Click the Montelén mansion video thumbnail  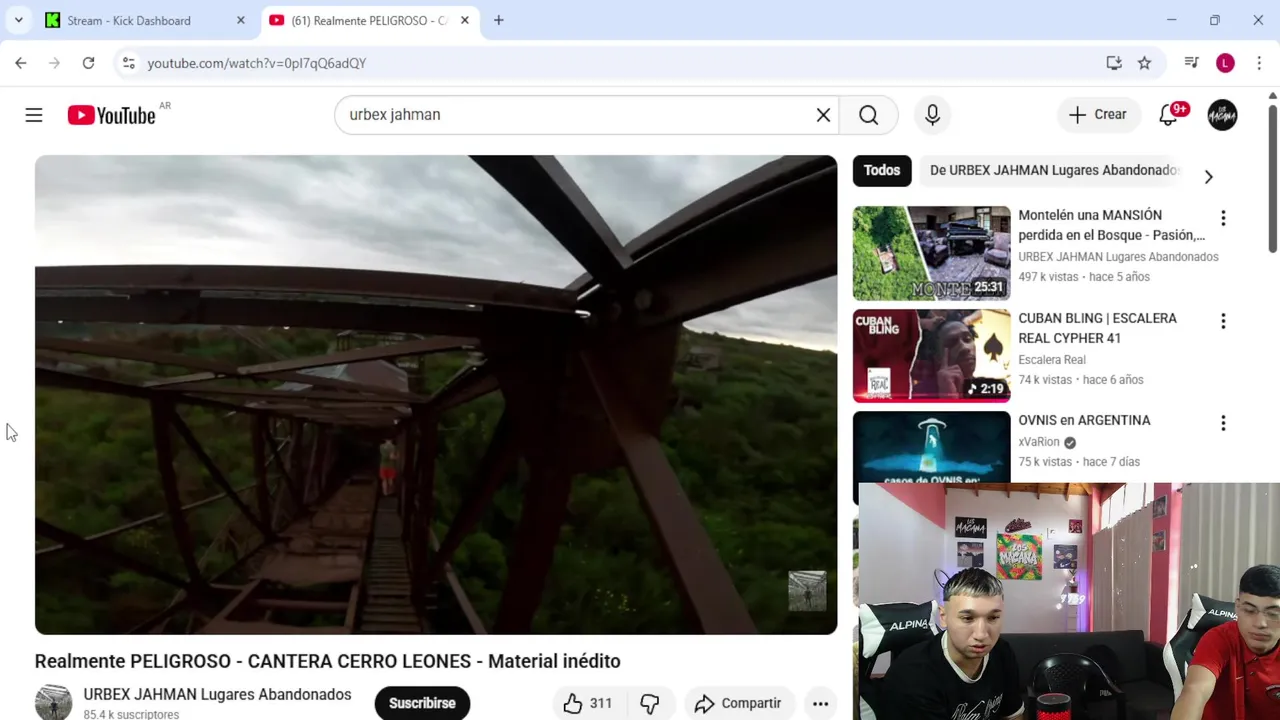931,252
